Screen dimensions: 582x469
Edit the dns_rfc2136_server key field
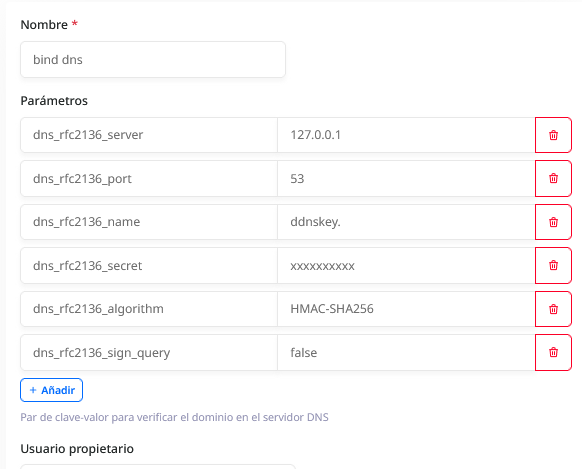pos(149,135)
